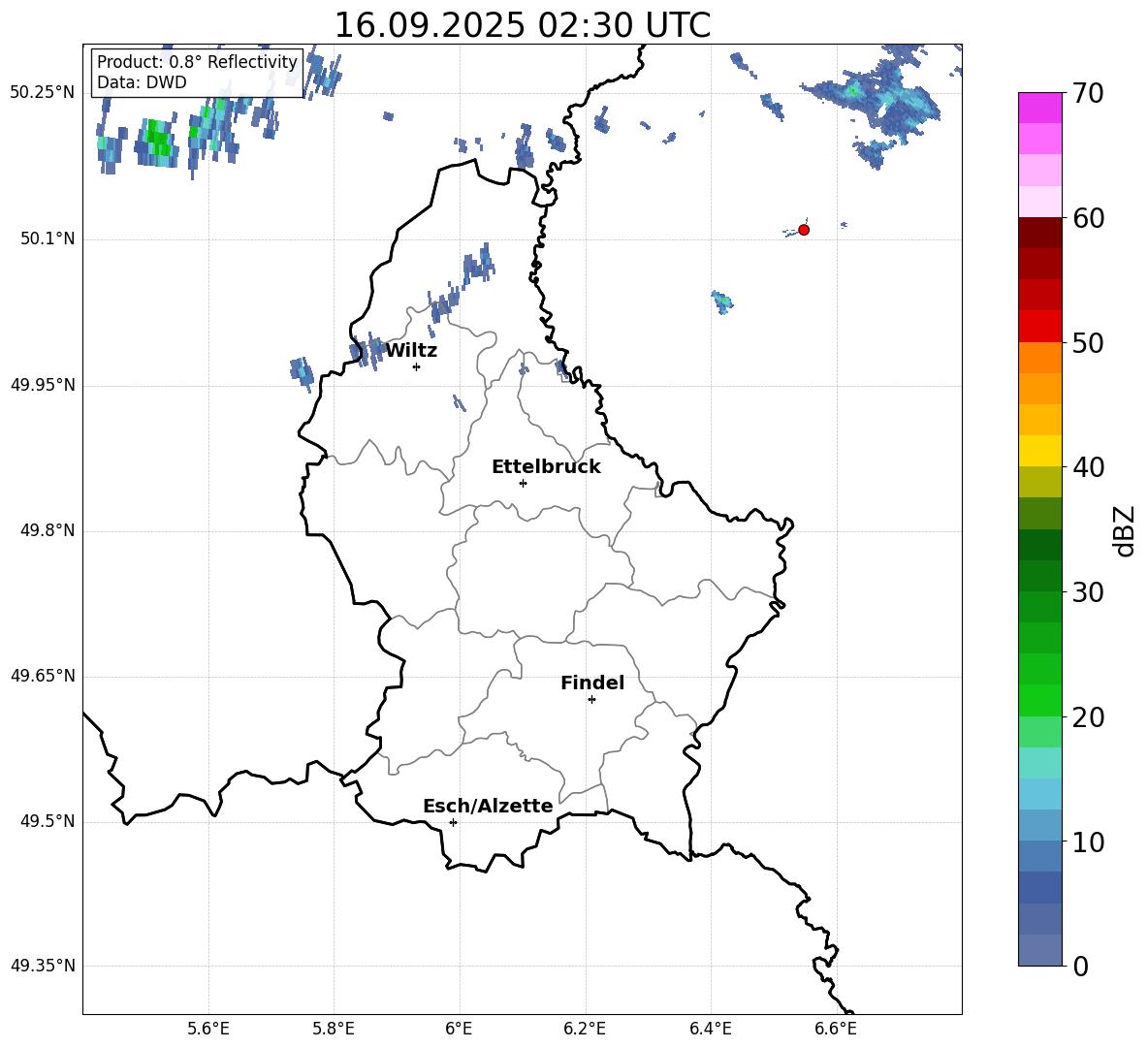Click the 49.35°N latitude label

point(43,966)
